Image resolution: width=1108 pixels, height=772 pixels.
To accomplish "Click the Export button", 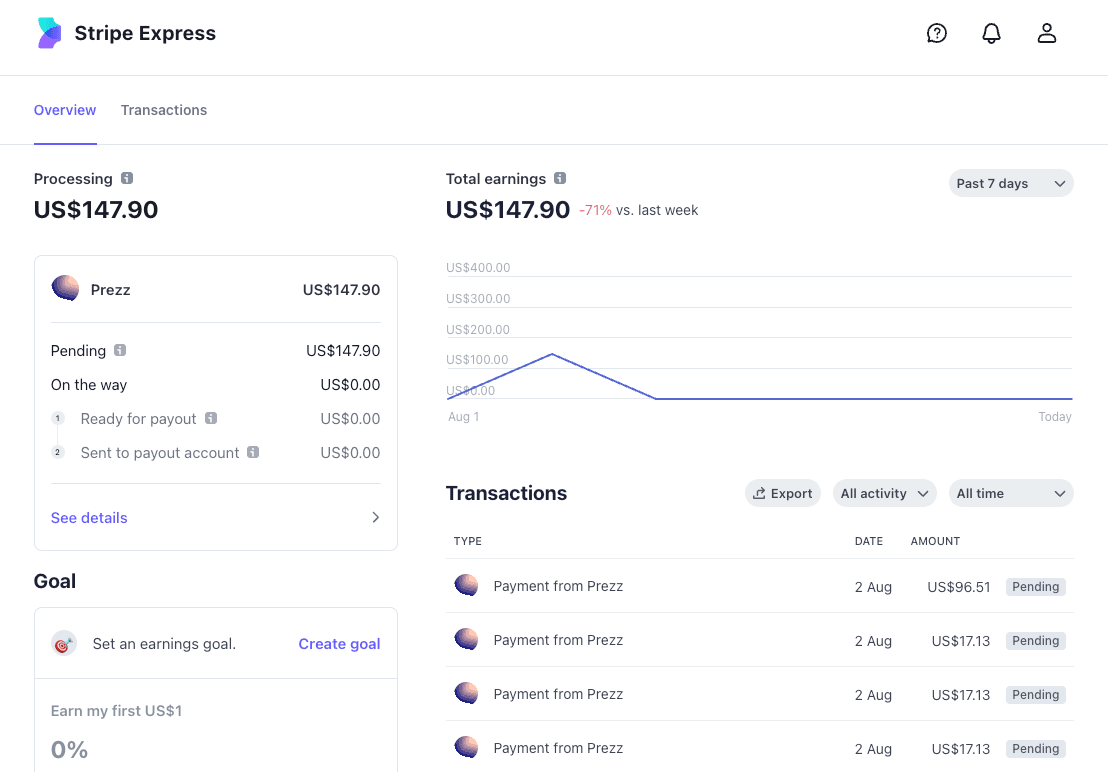I will [x=782, y=493].
